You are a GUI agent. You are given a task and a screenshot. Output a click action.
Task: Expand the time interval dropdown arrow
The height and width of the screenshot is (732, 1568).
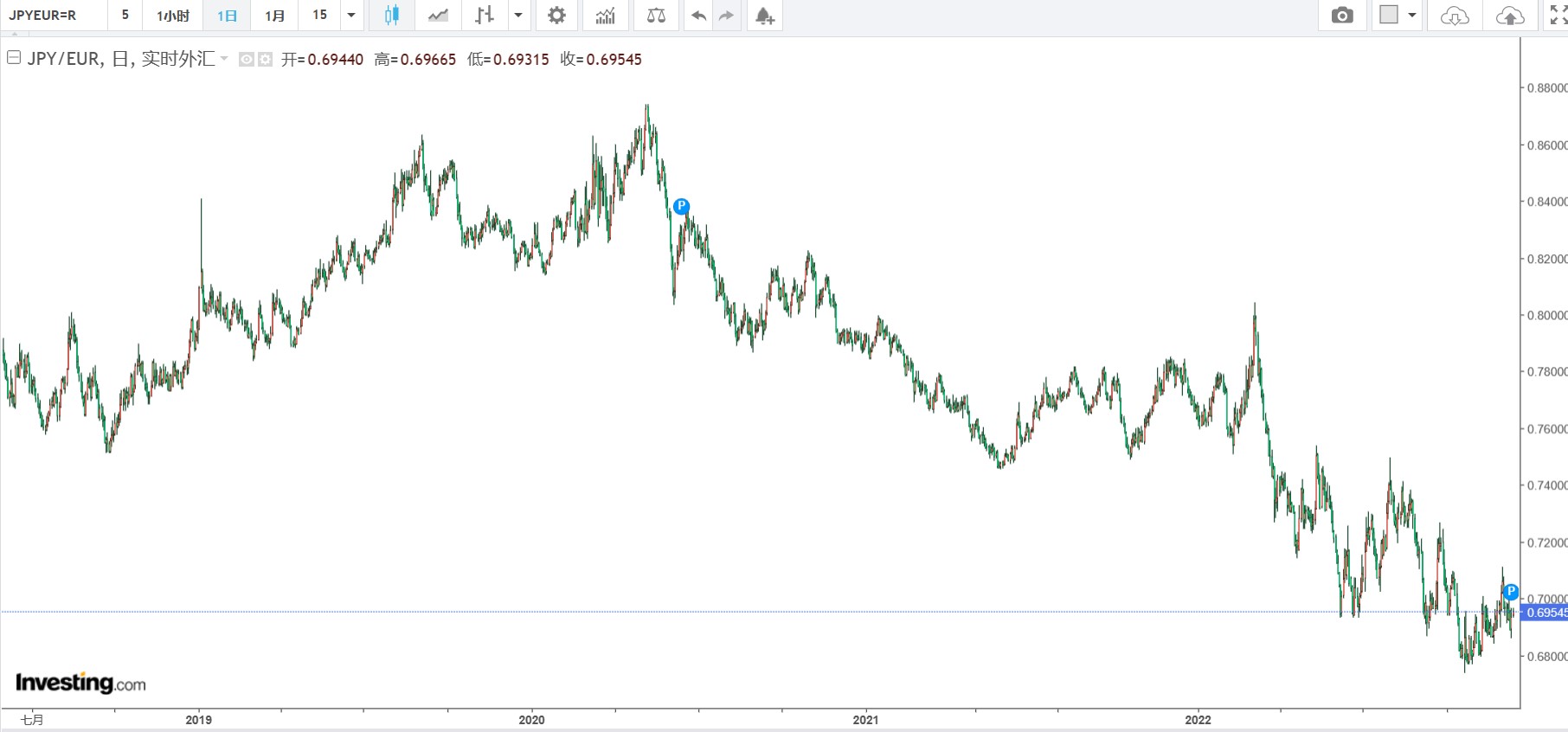click(x=351, y=16)
